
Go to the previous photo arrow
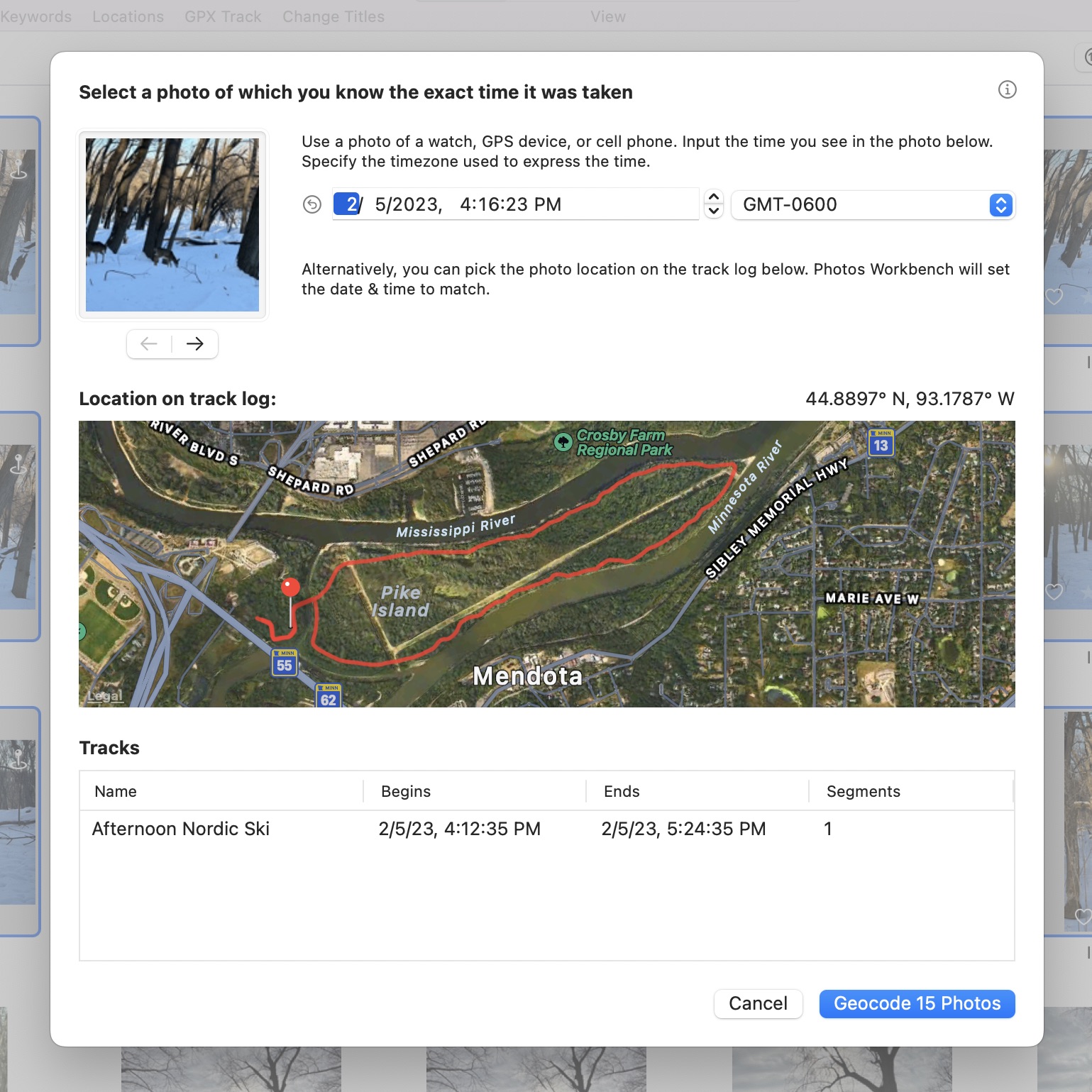(x=149, y=344)
